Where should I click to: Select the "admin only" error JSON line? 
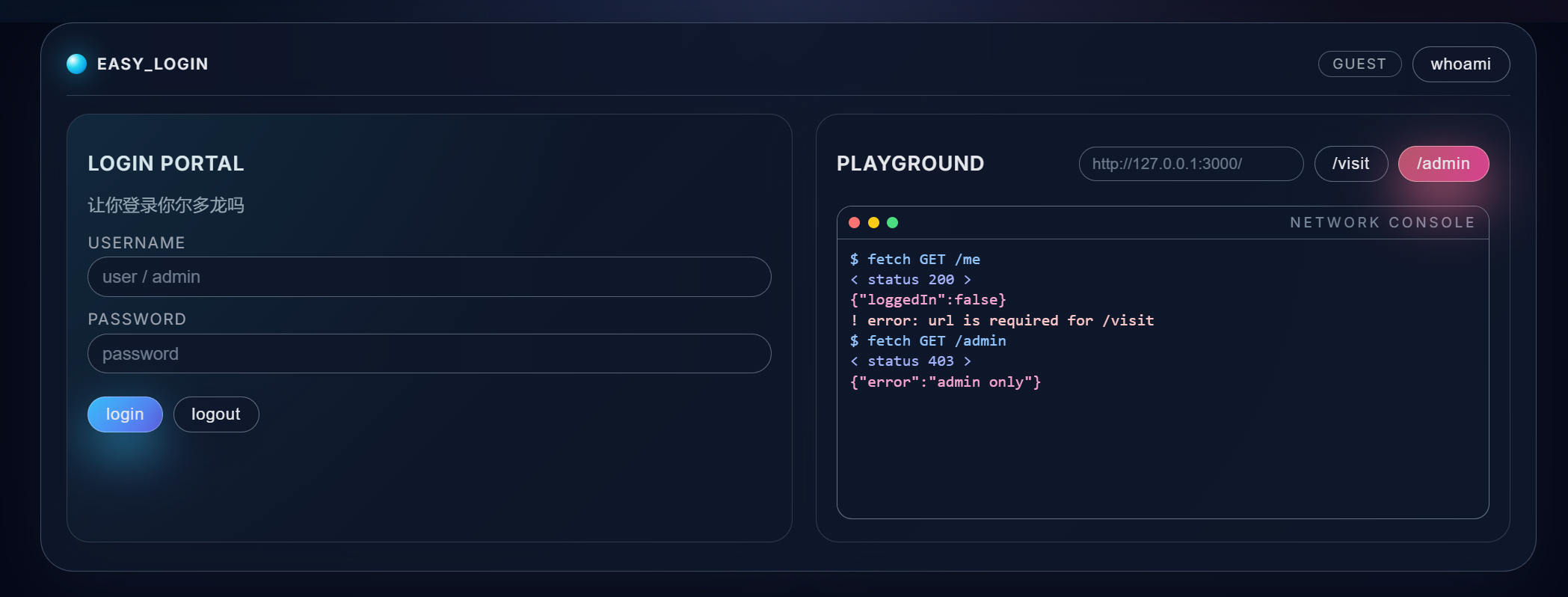coord(945,382)
